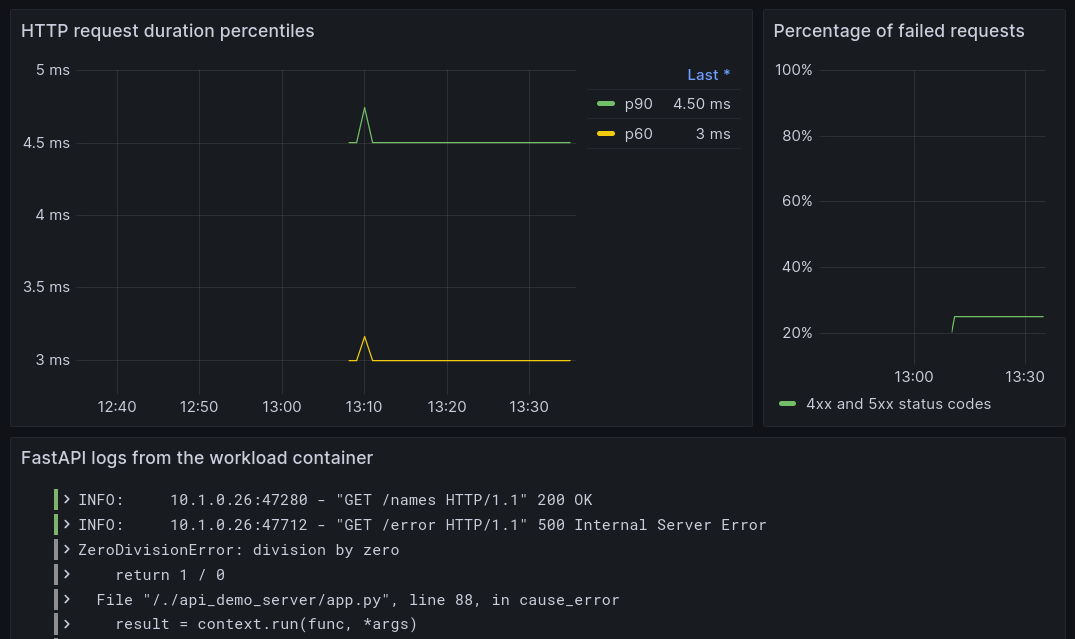Click the chevron beside result = context.run line
The image size is (1075, 639).
pyautogui.click(x=66, y=623)
